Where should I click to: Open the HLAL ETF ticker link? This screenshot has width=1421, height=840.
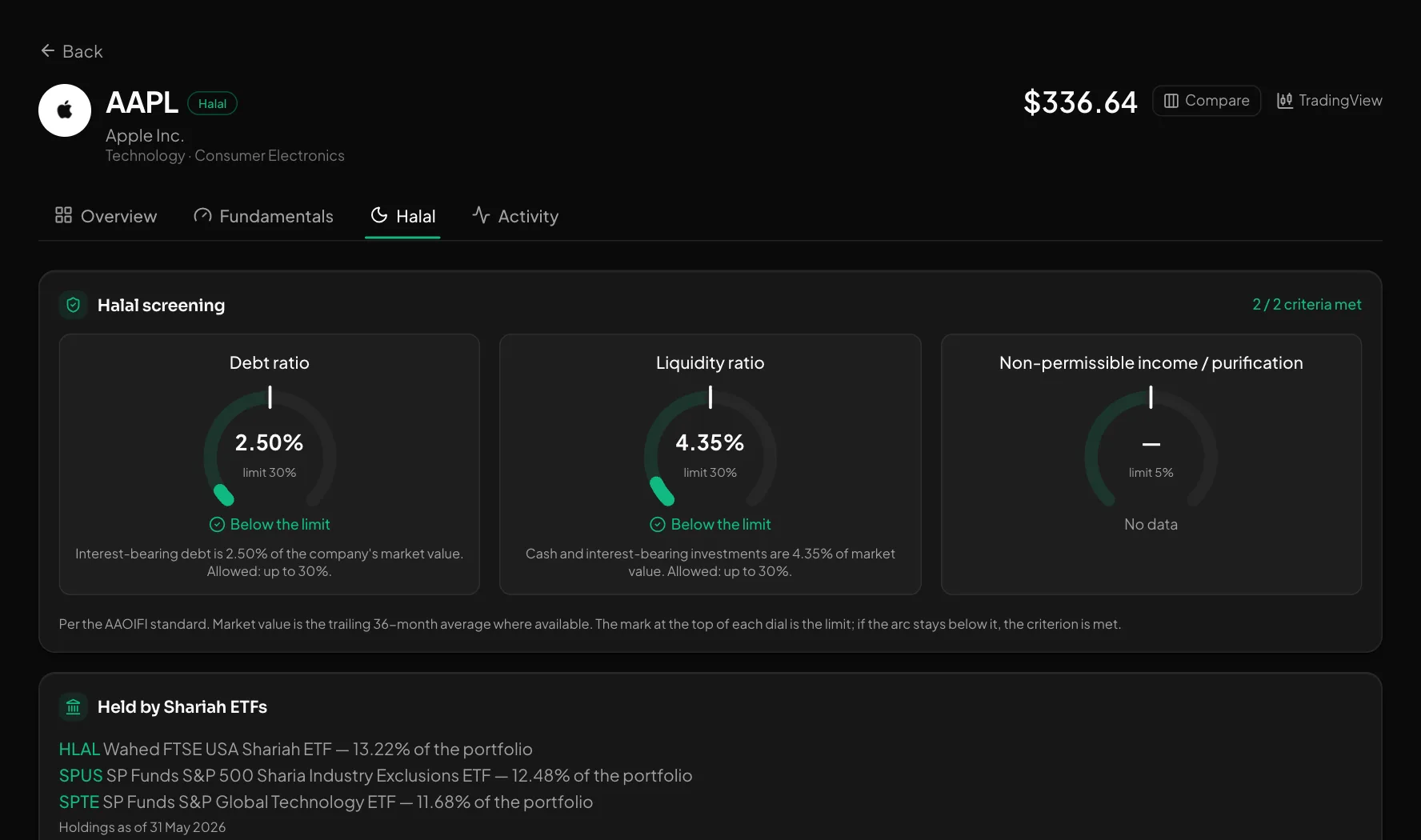(79, 750)
